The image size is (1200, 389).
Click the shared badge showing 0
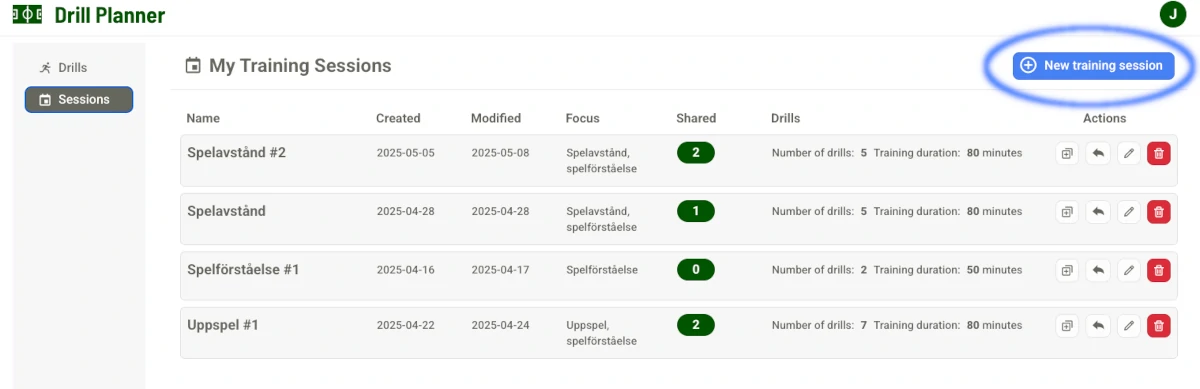(695, 269)
